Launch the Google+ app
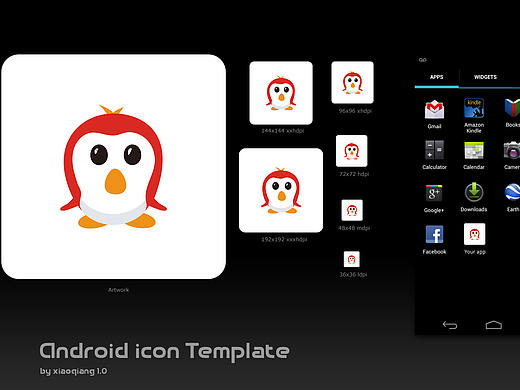The height and width of the screenshot is (390, 520). pos(434,193)
